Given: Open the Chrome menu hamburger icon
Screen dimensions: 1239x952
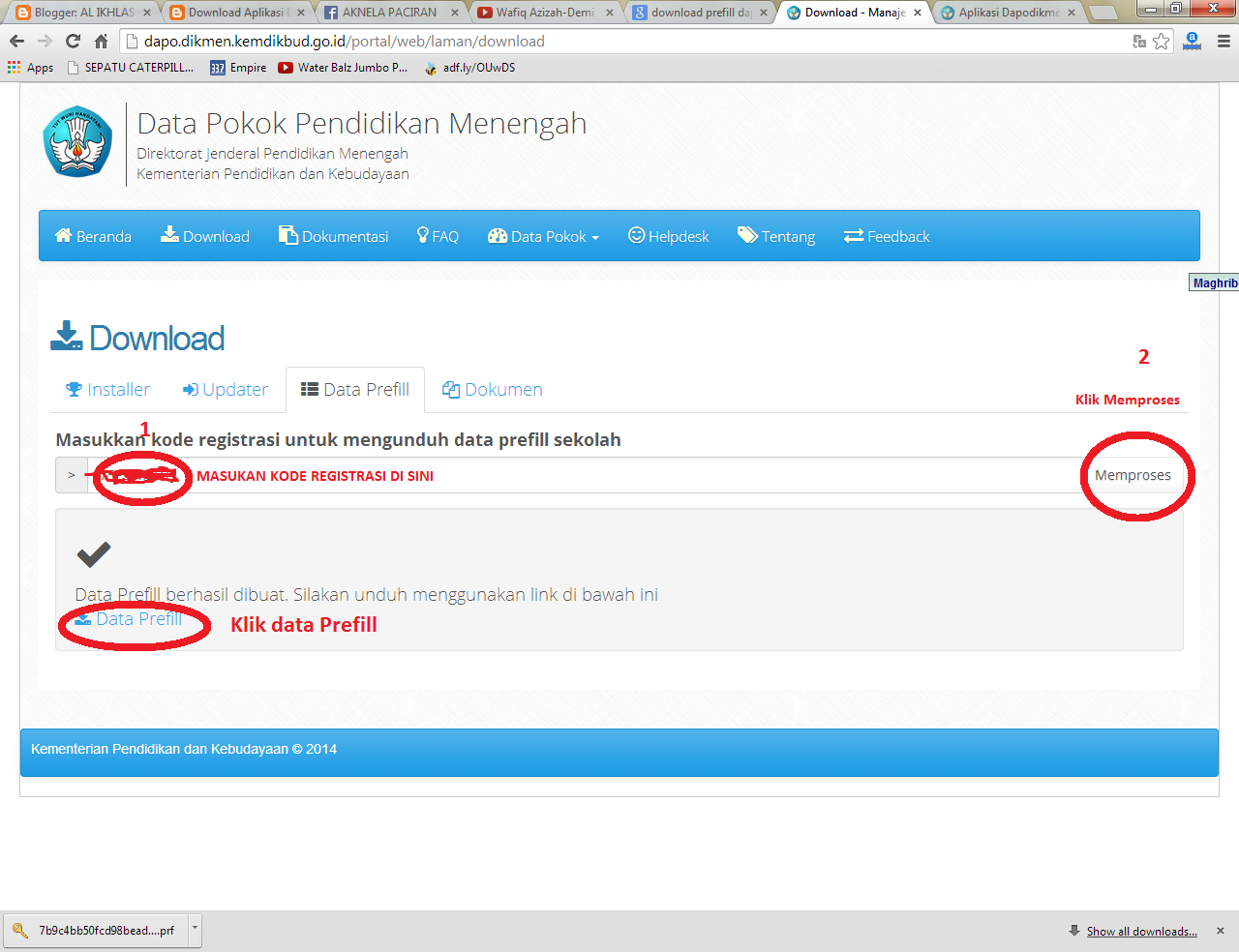Looking at the screenshot, I should 1224,41.
